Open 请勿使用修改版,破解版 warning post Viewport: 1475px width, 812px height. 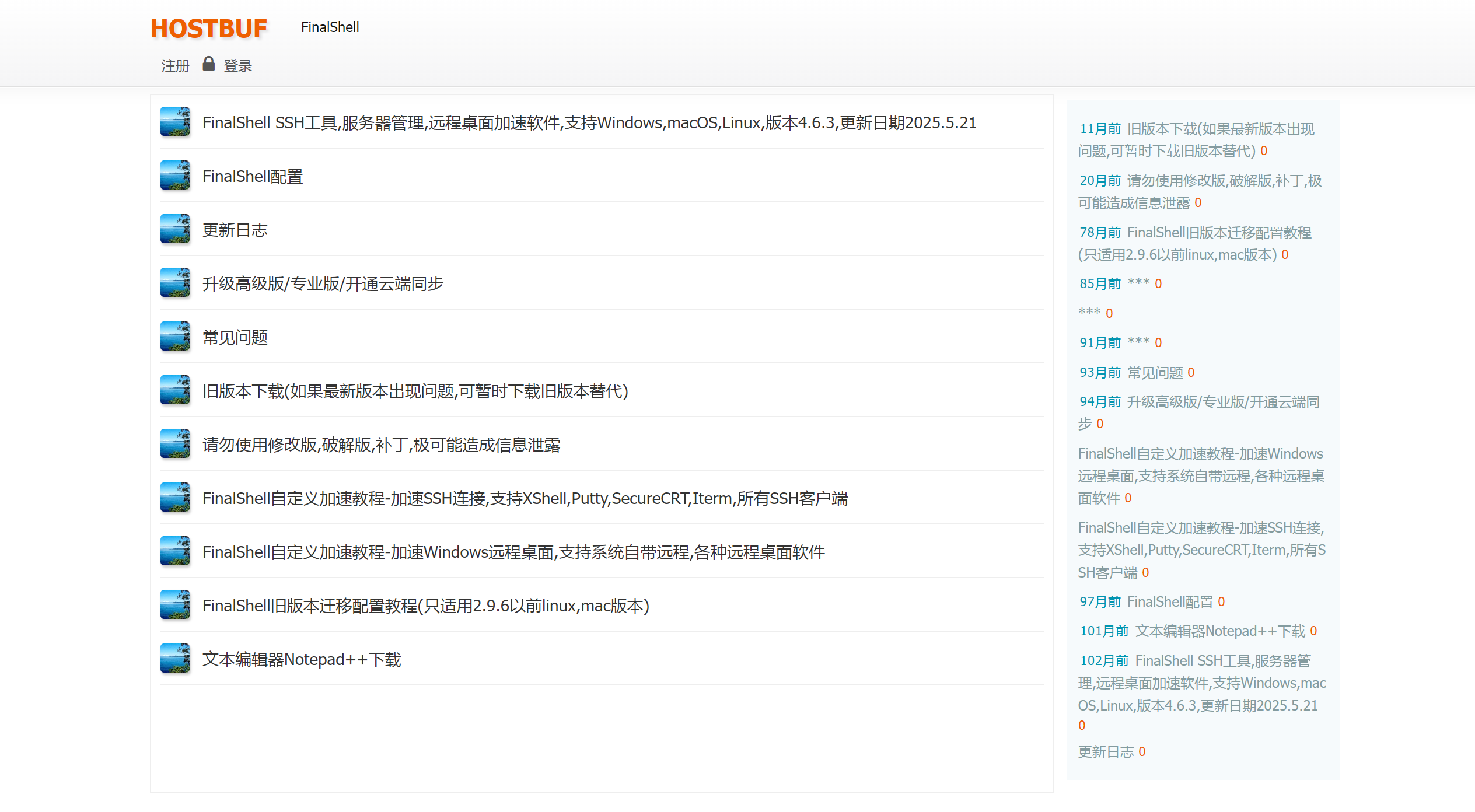381,445
